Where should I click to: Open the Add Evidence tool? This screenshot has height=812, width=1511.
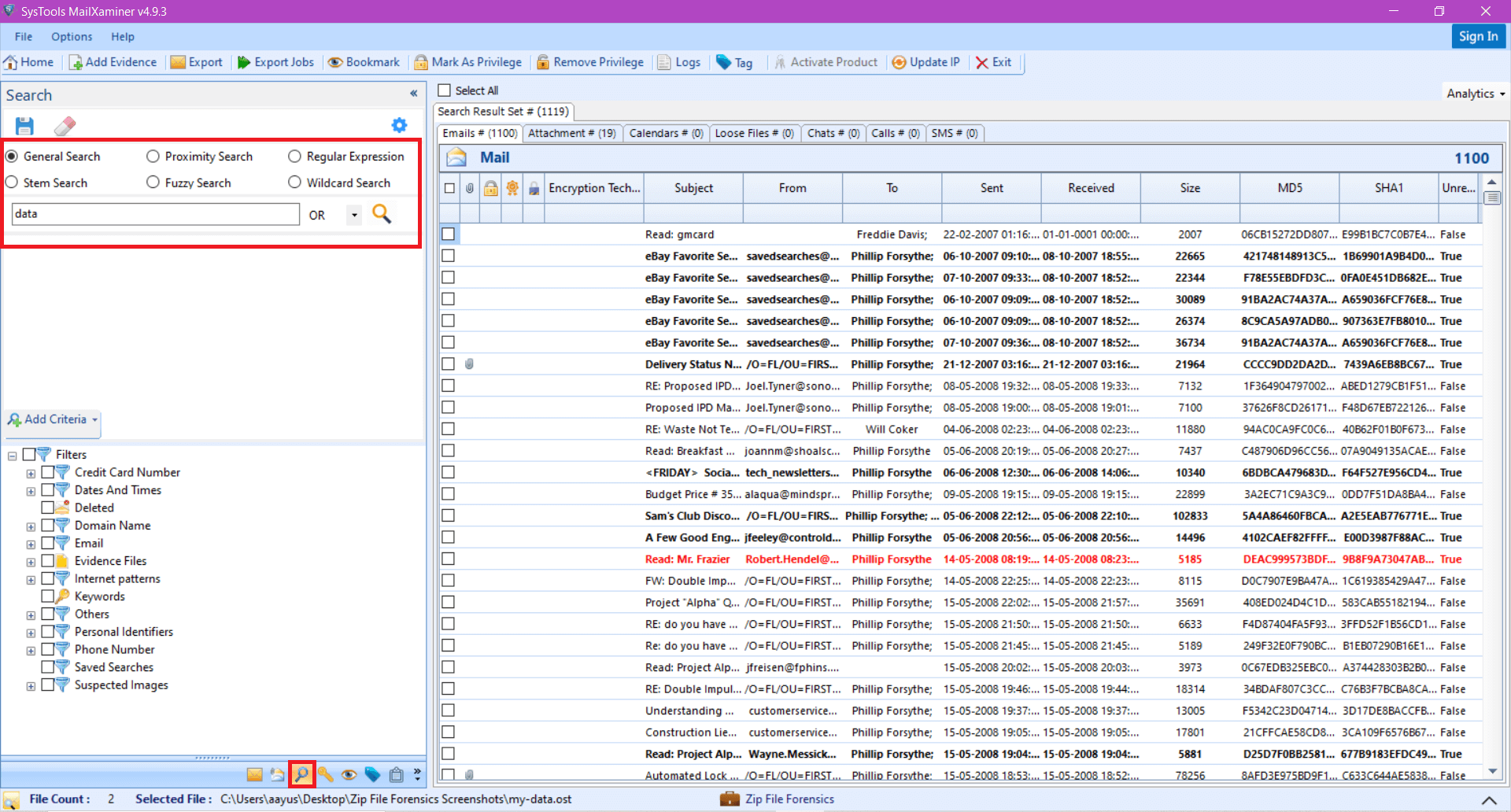point(113,62)
